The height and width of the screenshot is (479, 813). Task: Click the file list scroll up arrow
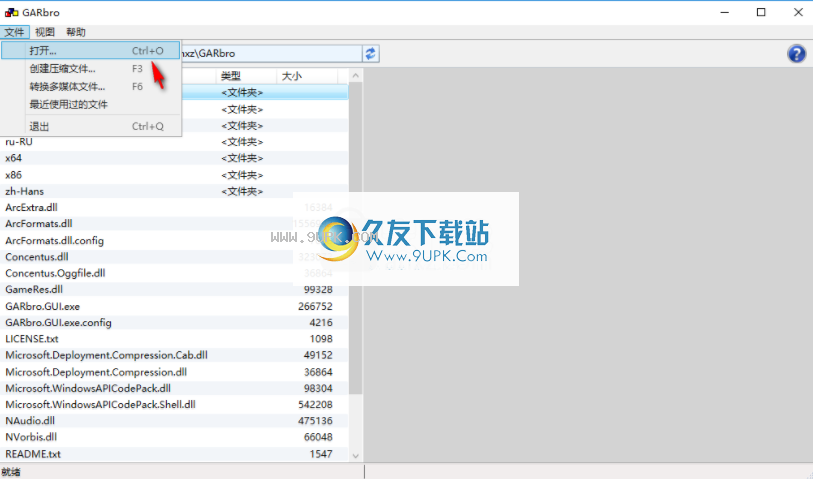[356, 76]
